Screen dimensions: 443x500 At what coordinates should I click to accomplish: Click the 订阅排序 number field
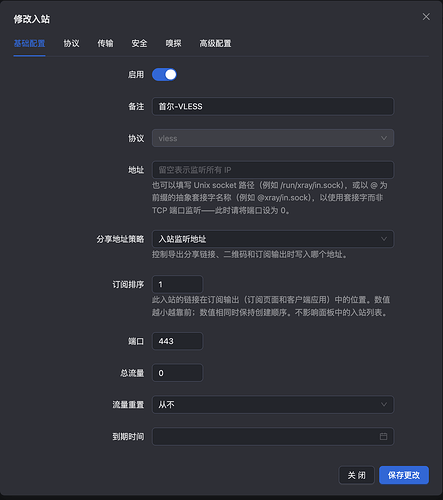point(177,284)
